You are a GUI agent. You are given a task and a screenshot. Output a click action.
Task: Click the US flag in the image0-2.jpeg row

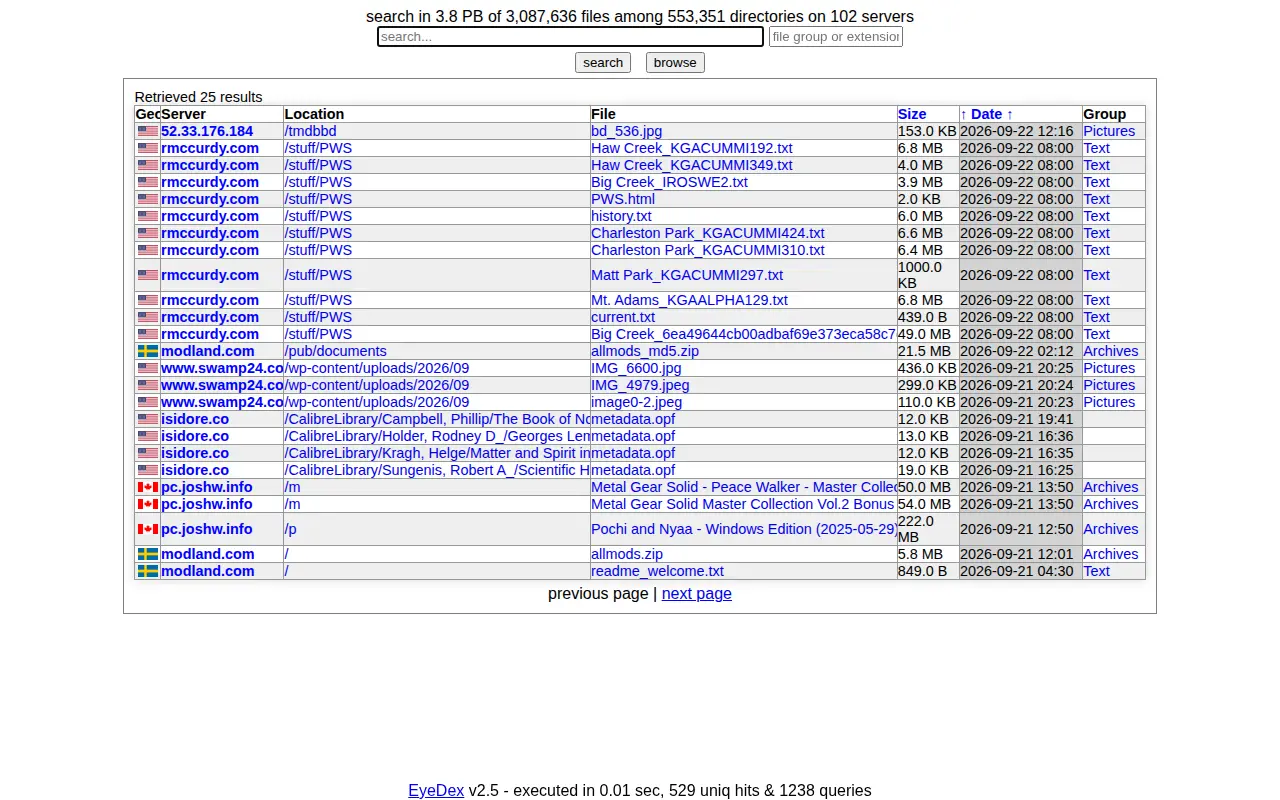click(148, 402)
